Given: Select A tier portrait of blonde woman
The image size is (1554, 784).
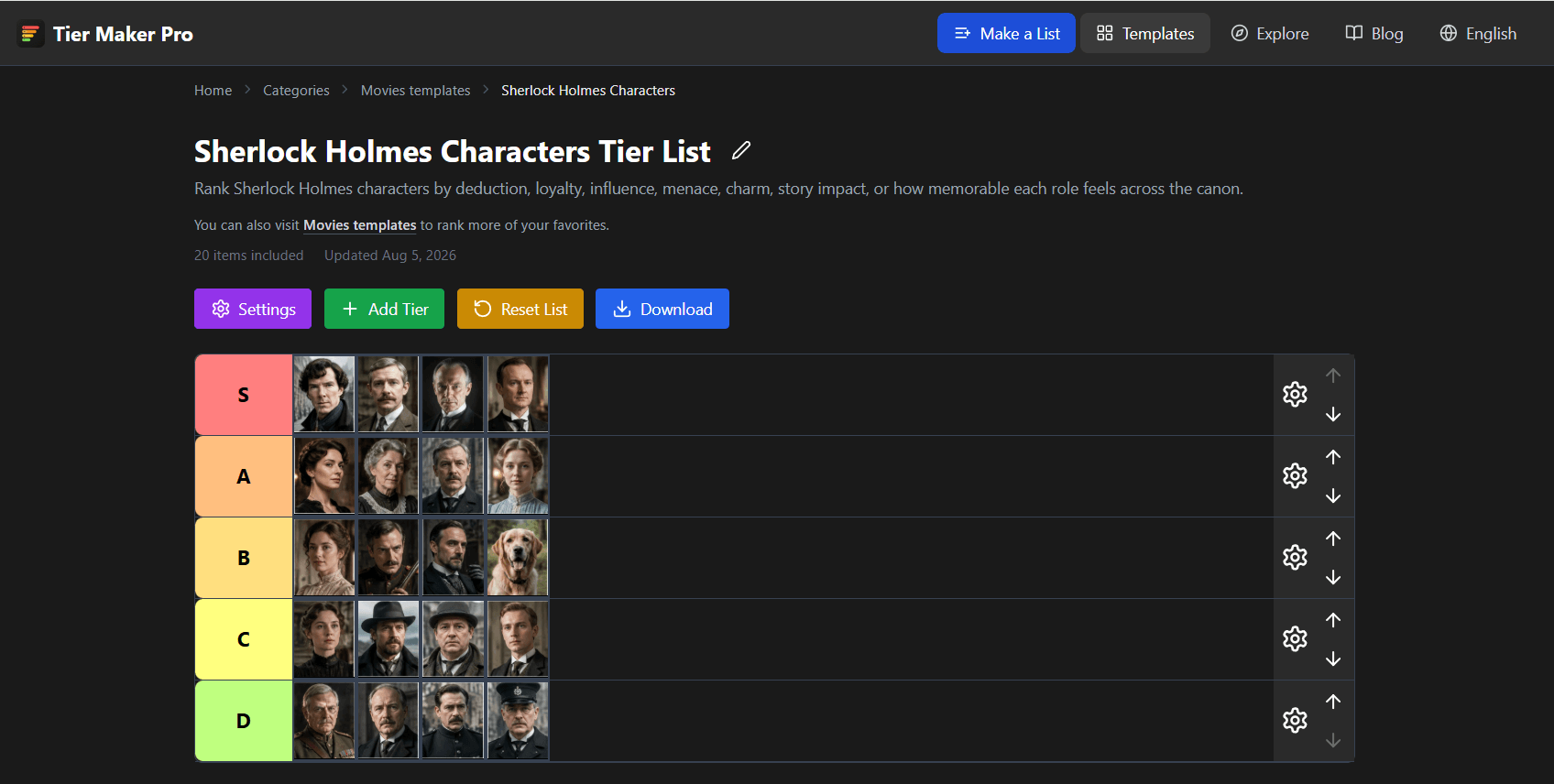Looking at the screenshot, I should tap(519, 475).
